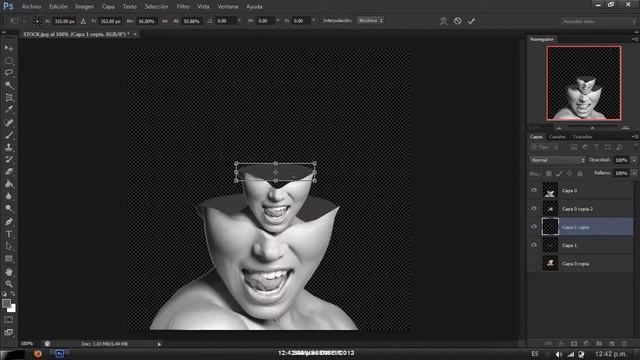Open the blend mode Normal dropdown

coord(558,160)
